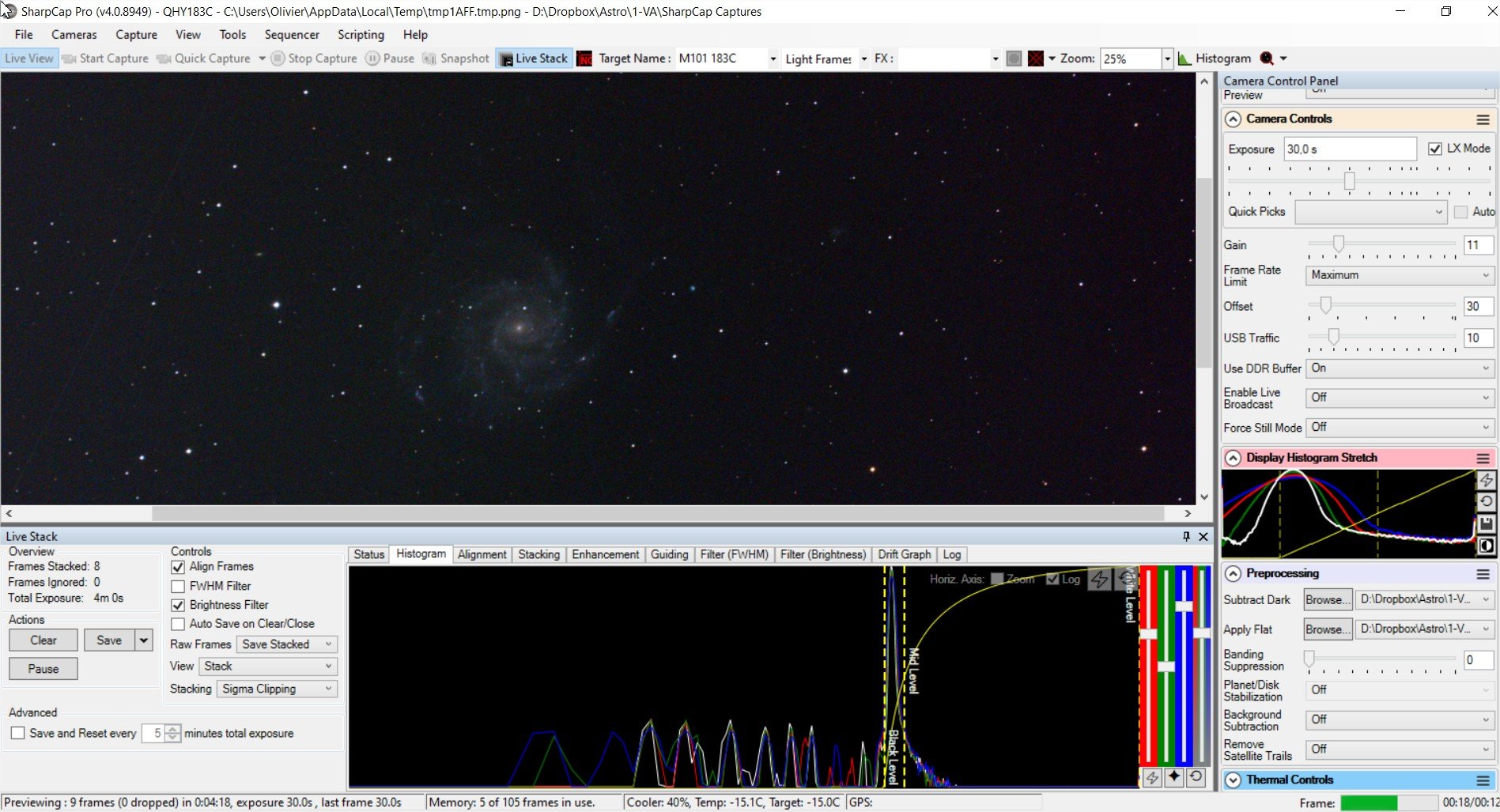Click the Gain slider handle
Image resolution: width=1500 pixels, height=812 pixels.
tap(1339, 244)
